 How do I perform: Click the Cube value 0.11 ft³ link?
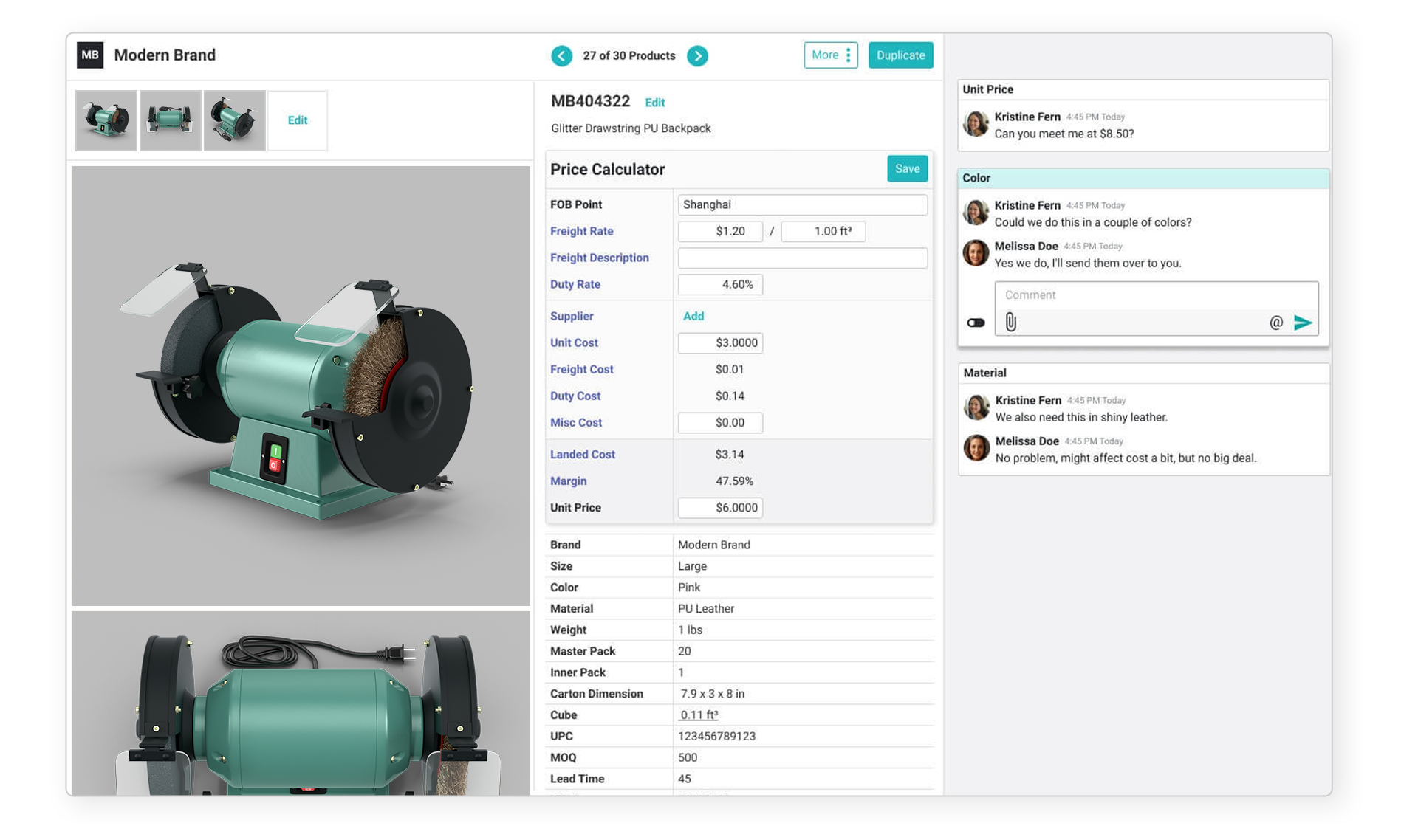[x=699, y=715]
